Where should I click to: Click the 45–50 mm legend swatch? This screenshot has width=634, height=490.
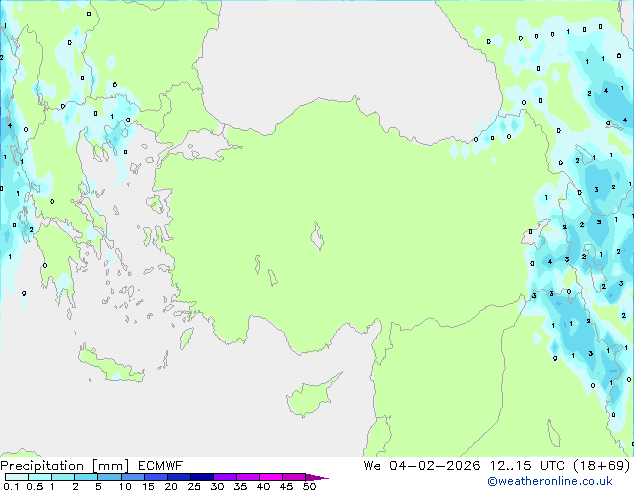(x=294, y=477)
